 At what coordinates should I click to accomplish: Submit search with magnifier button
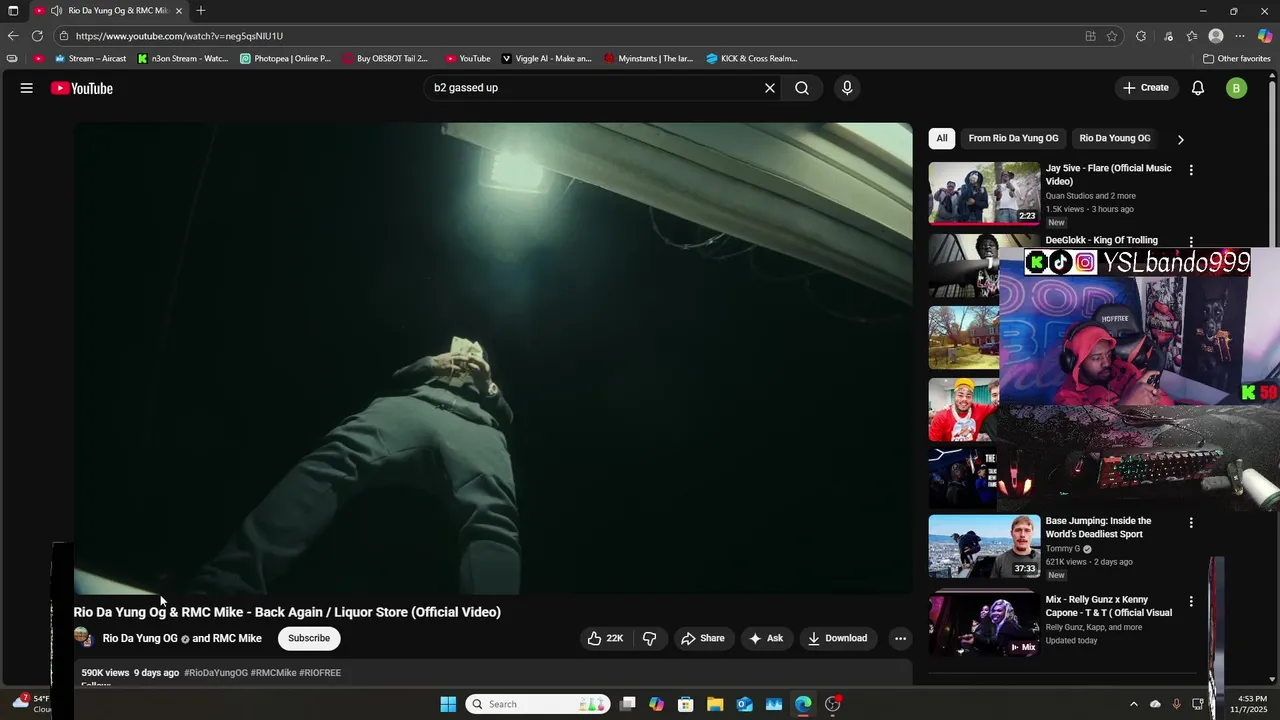(802, 88)
